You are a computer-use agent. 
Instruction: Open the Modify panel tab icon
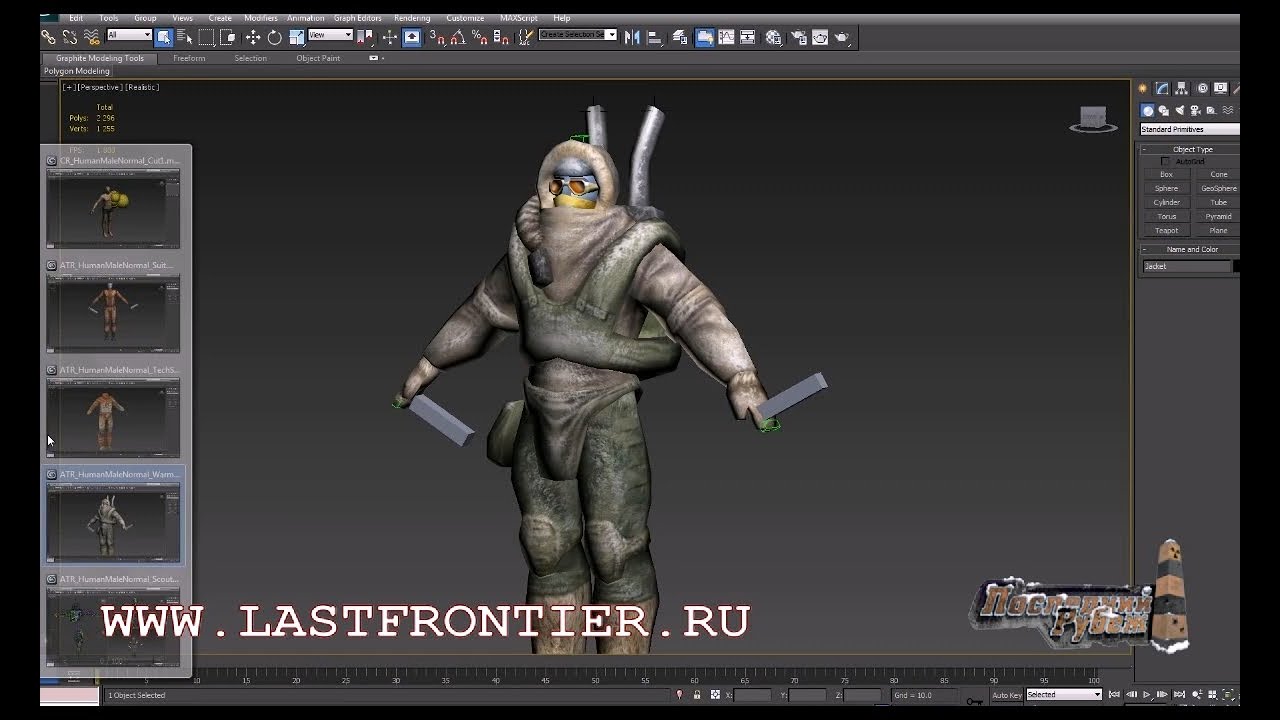point(1162,88)
